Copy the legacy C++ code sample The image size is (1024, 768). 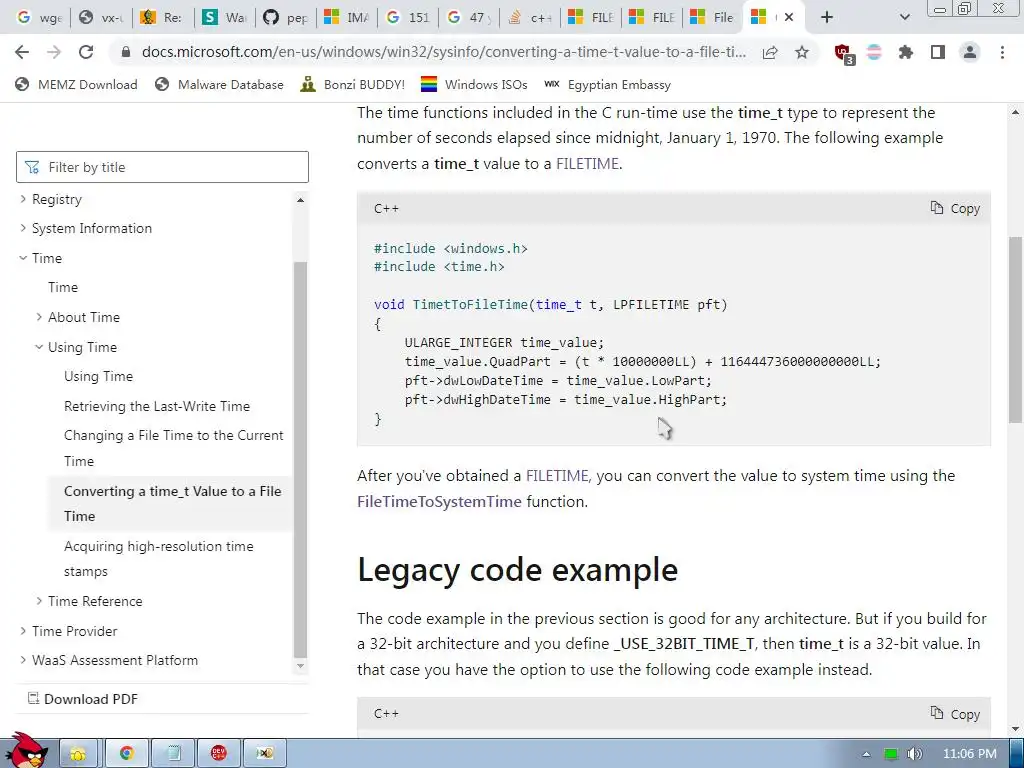pos(955,714)
